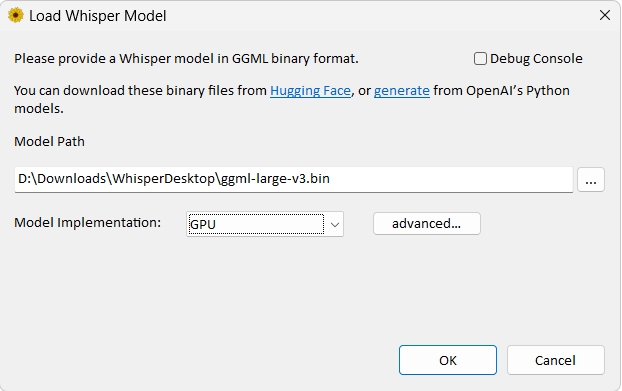
Task: Open the advanced... settings button
Action: coord(426,224)
